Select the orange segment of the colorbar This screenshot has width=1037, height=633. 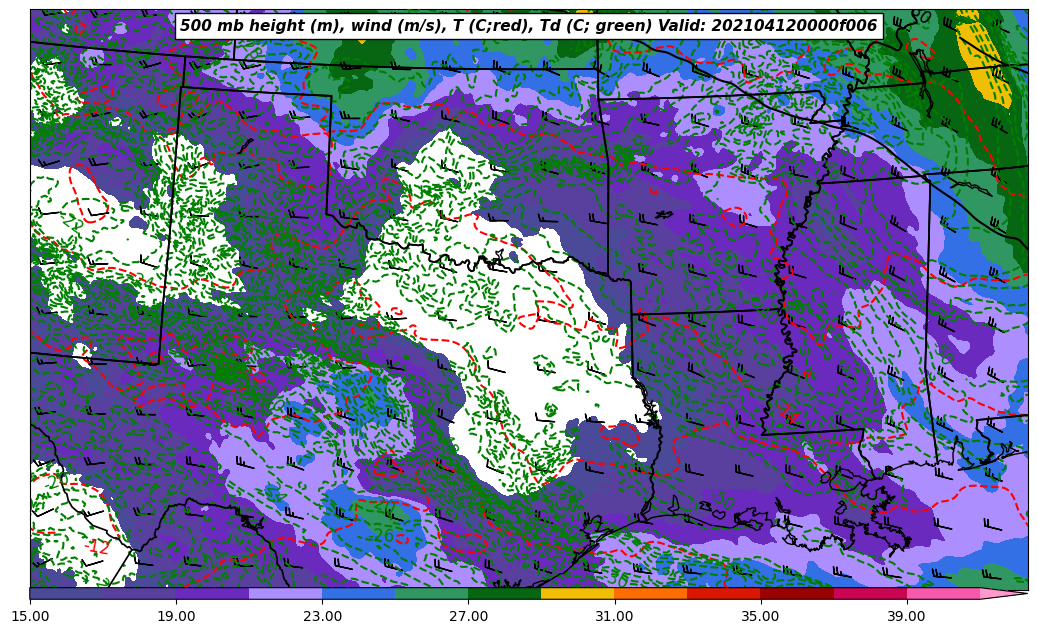[650, 593]
